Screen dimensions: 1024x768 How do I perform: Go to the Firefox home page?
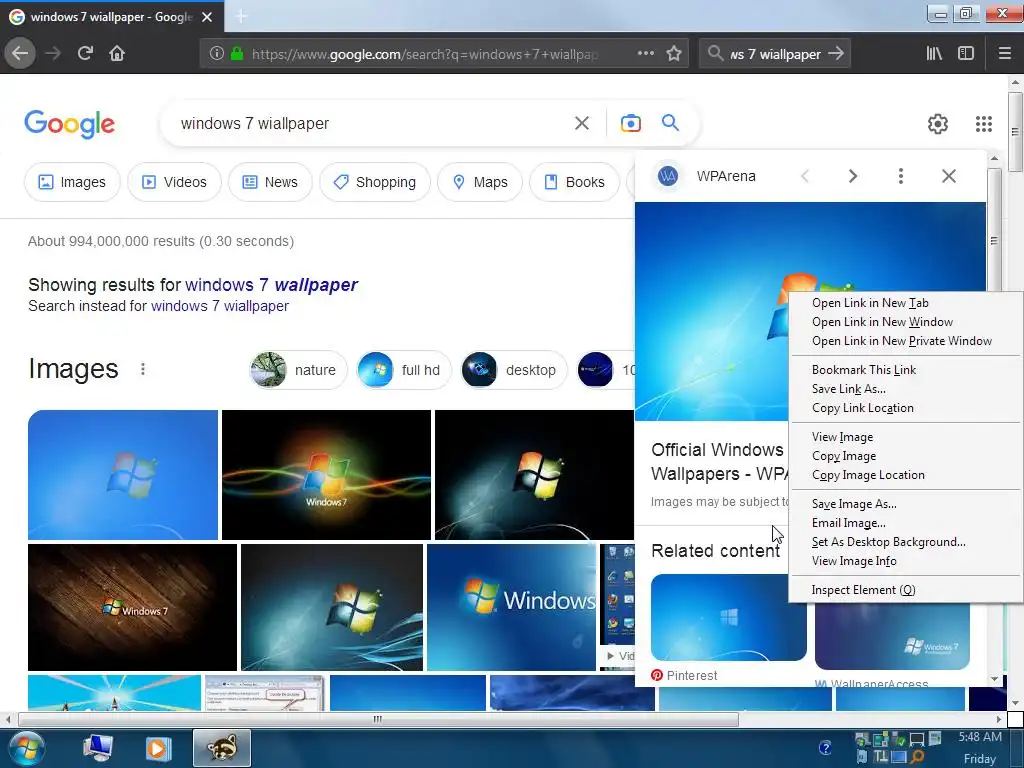click(117, 53)
